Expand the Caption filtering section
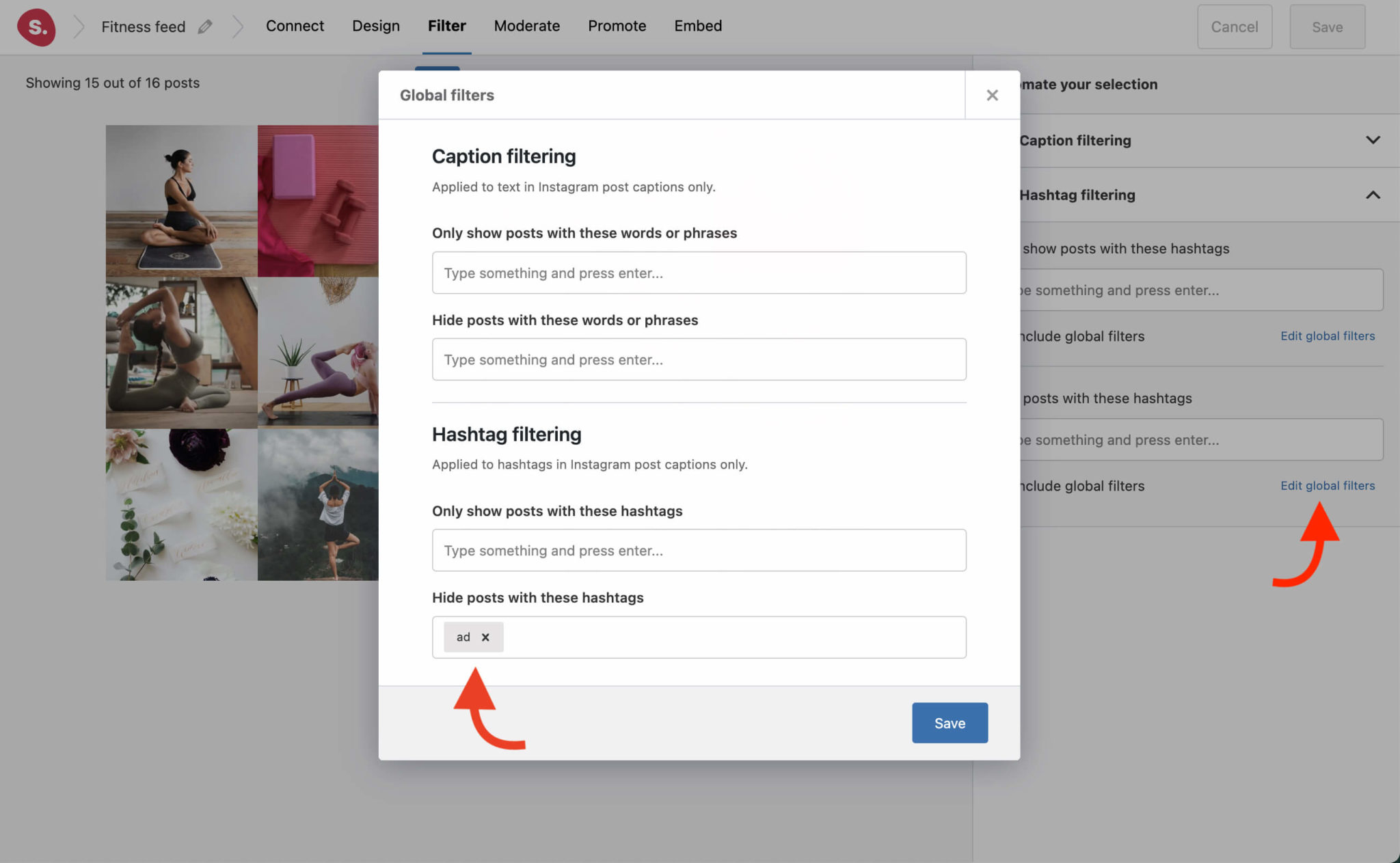Viewport: 1400px width, 863px height. [x=1373, y=140]
